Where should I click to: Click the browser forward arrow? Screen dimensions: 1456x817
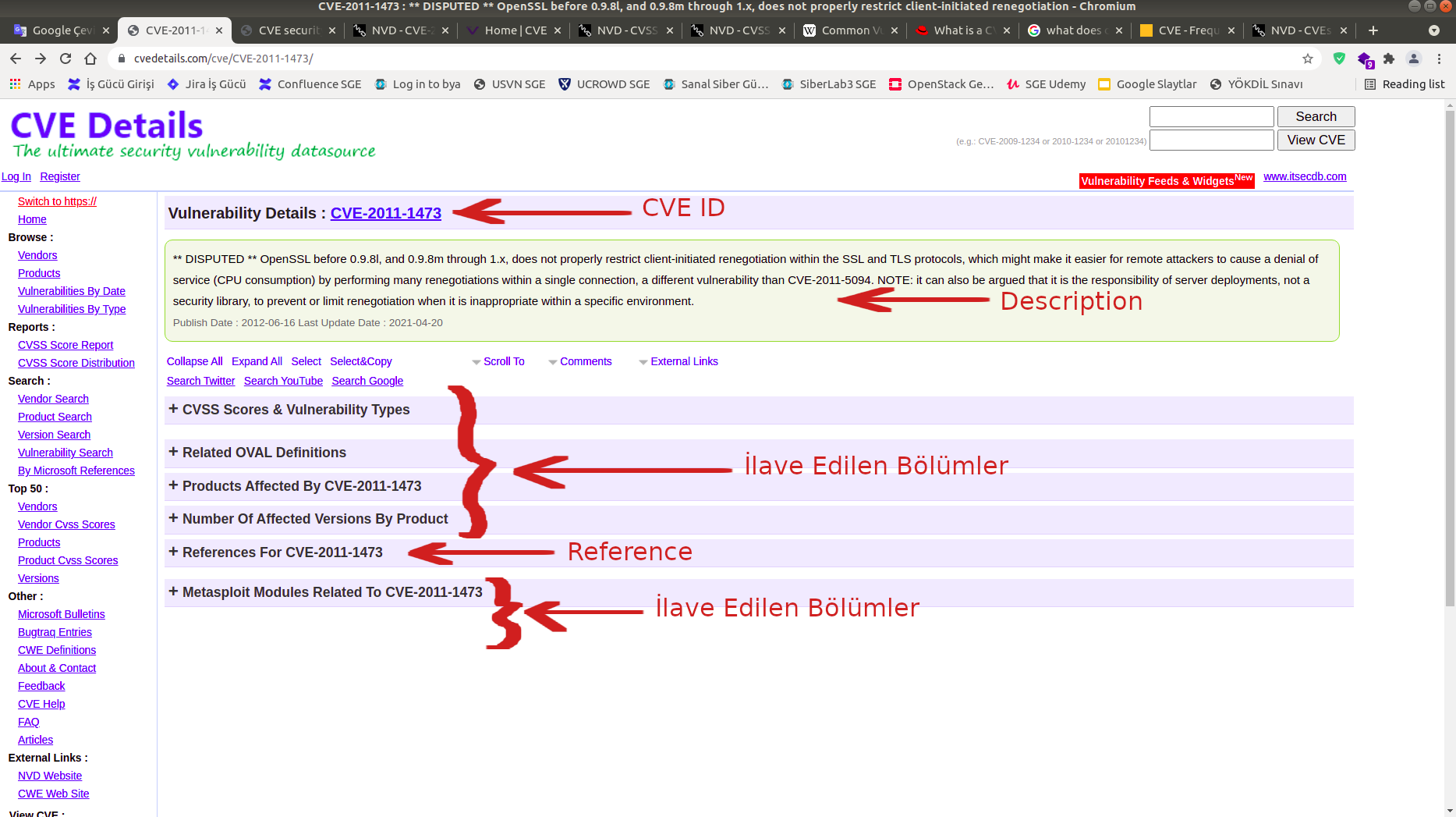(x=41, y=59)
